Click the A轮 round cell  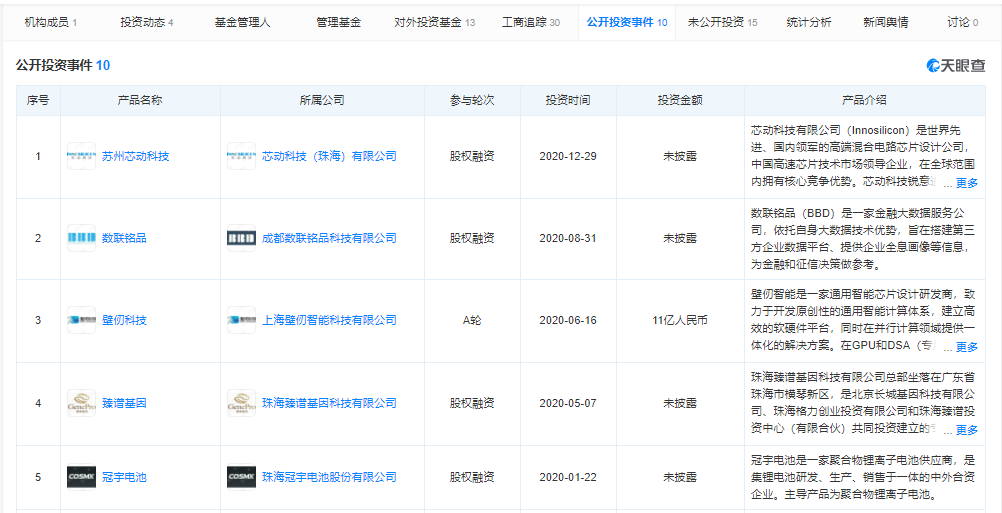coord(472,320)
